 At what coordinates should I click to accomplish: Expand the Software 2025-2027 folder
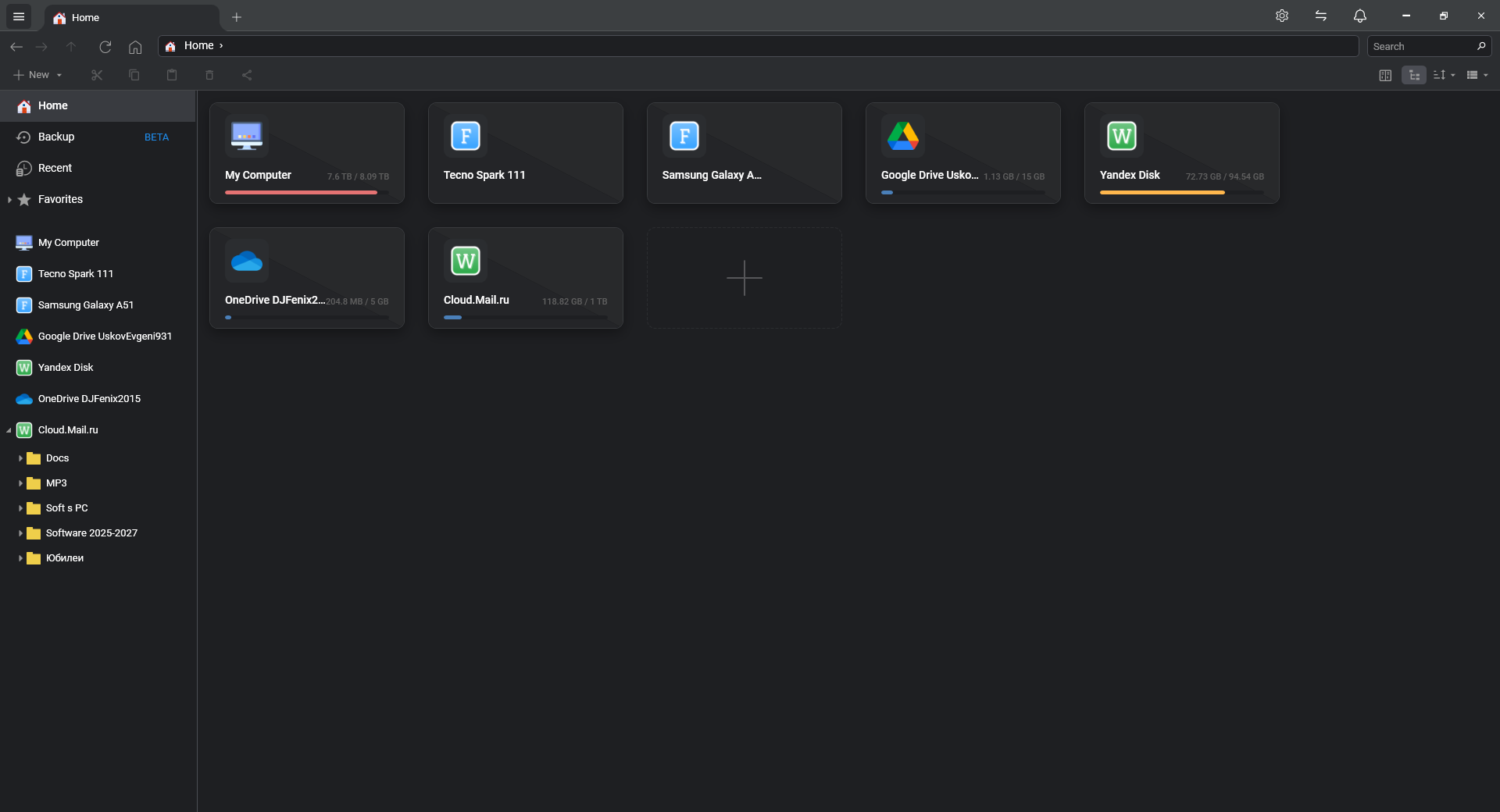tap(20, 533)
